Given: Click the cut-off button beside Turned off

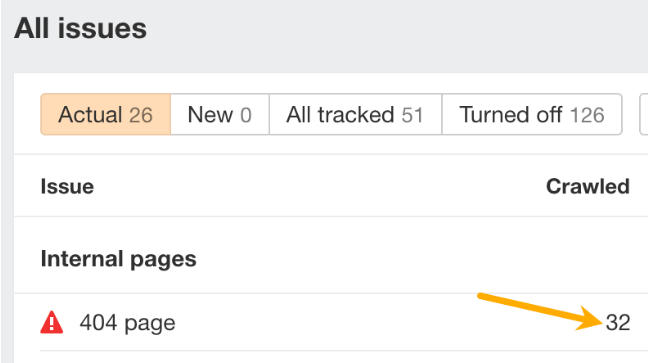Looking at the screenshot, I should (644, 114).
